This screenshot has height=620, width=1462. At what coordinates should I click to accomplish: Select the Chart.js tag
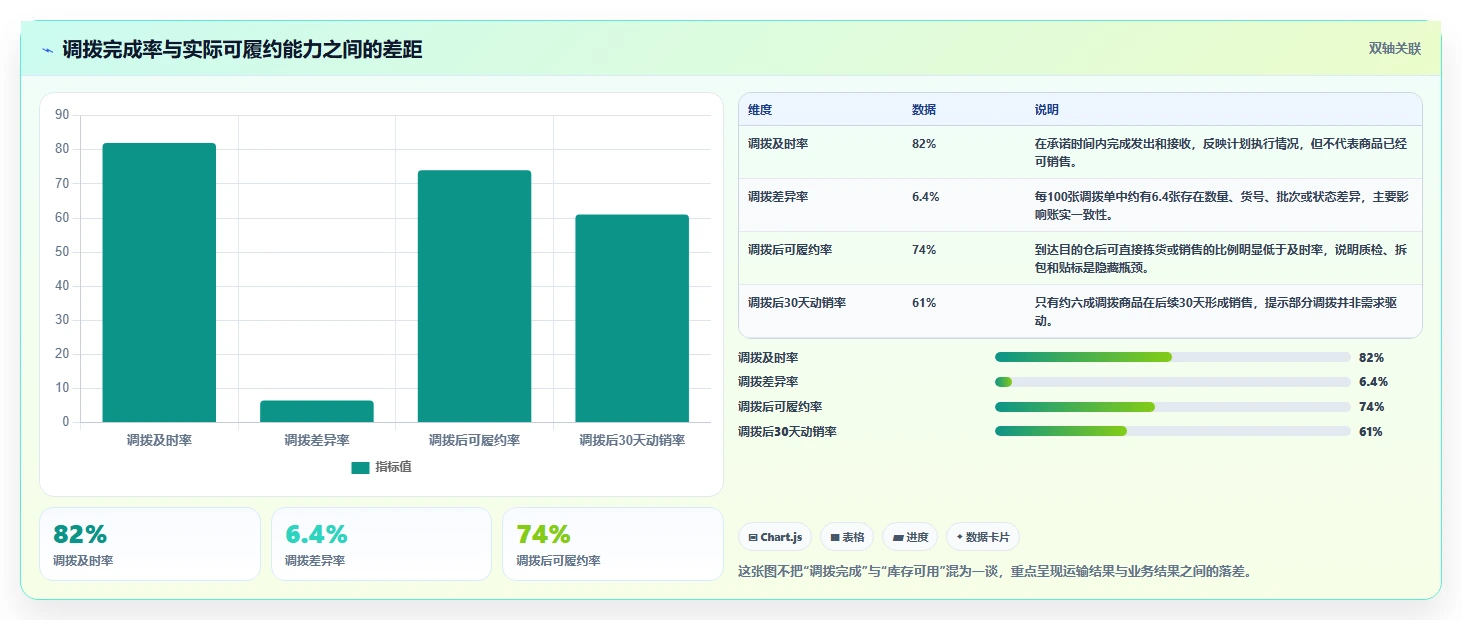point(775,537)
